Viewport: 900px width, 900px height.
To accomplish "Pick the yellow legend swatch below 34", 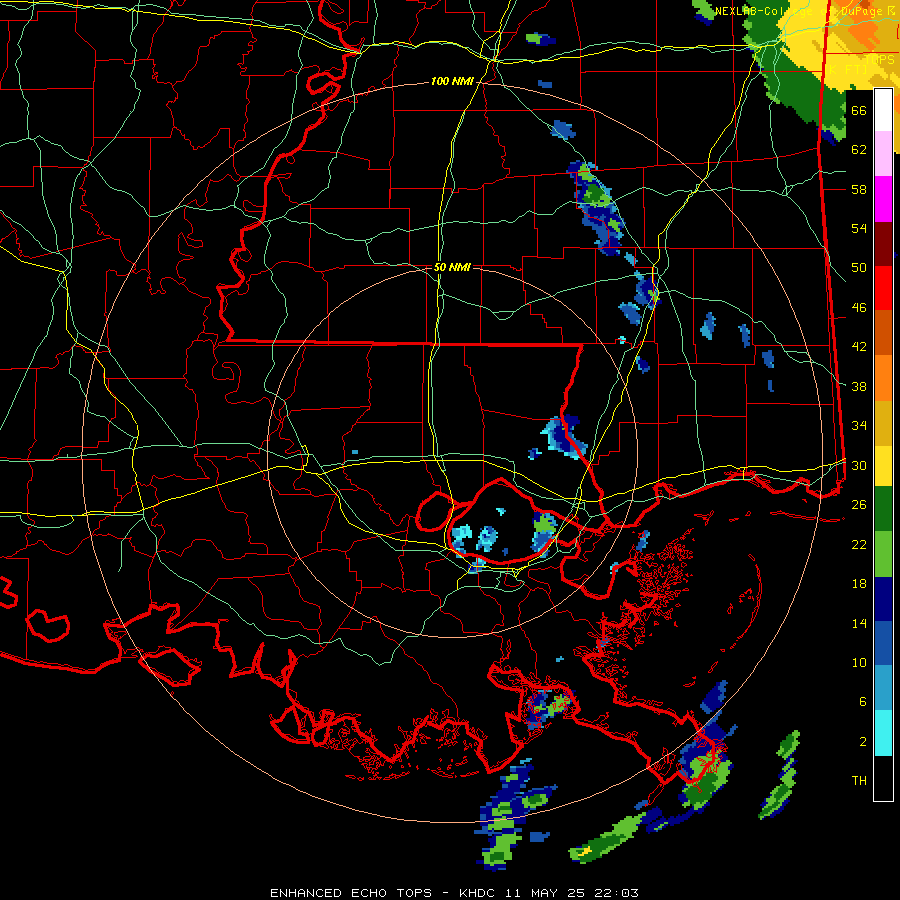I will [883, 465].
